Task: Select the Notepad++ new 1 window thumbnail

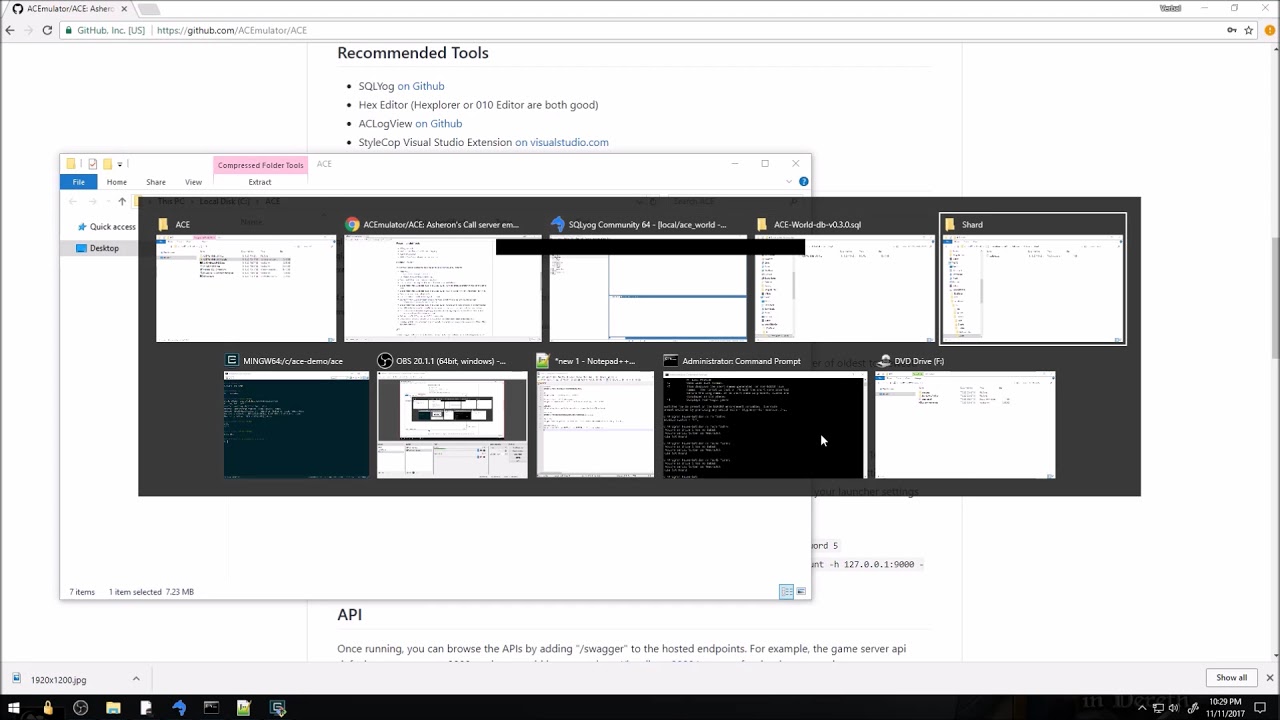Action: coord(595,416)
